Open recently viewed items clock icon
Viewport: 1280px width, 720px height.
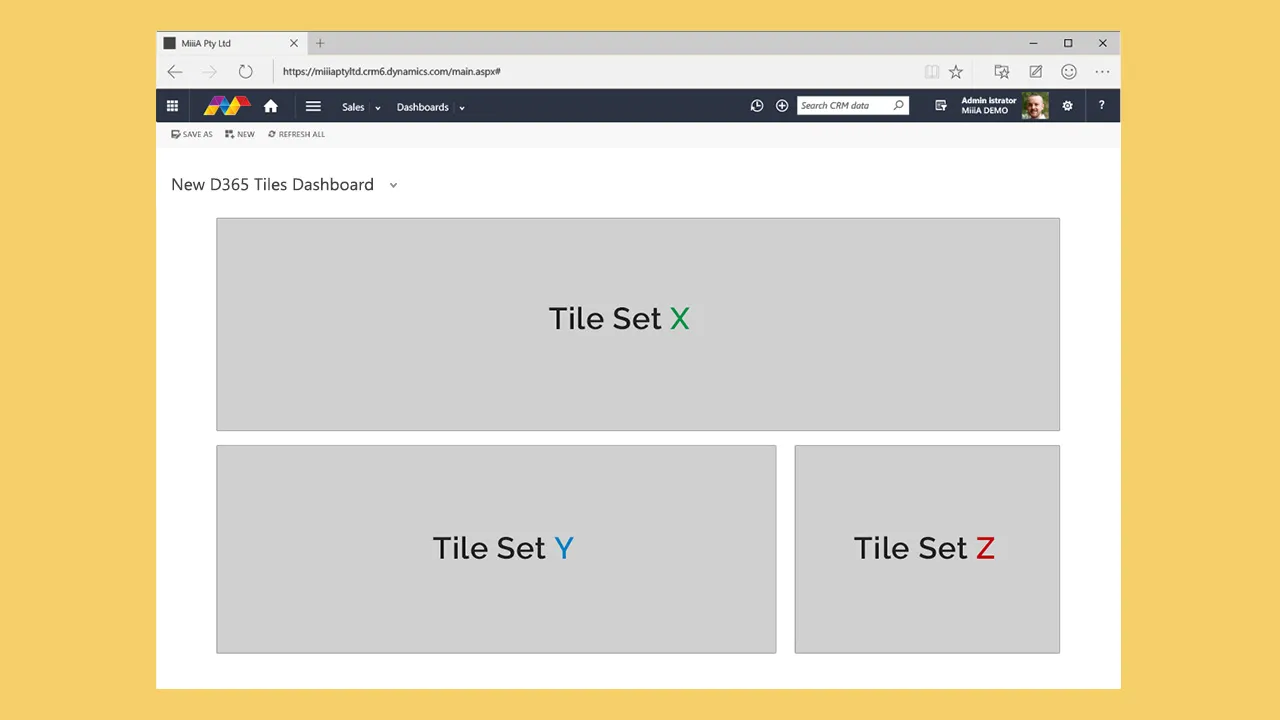757,106
